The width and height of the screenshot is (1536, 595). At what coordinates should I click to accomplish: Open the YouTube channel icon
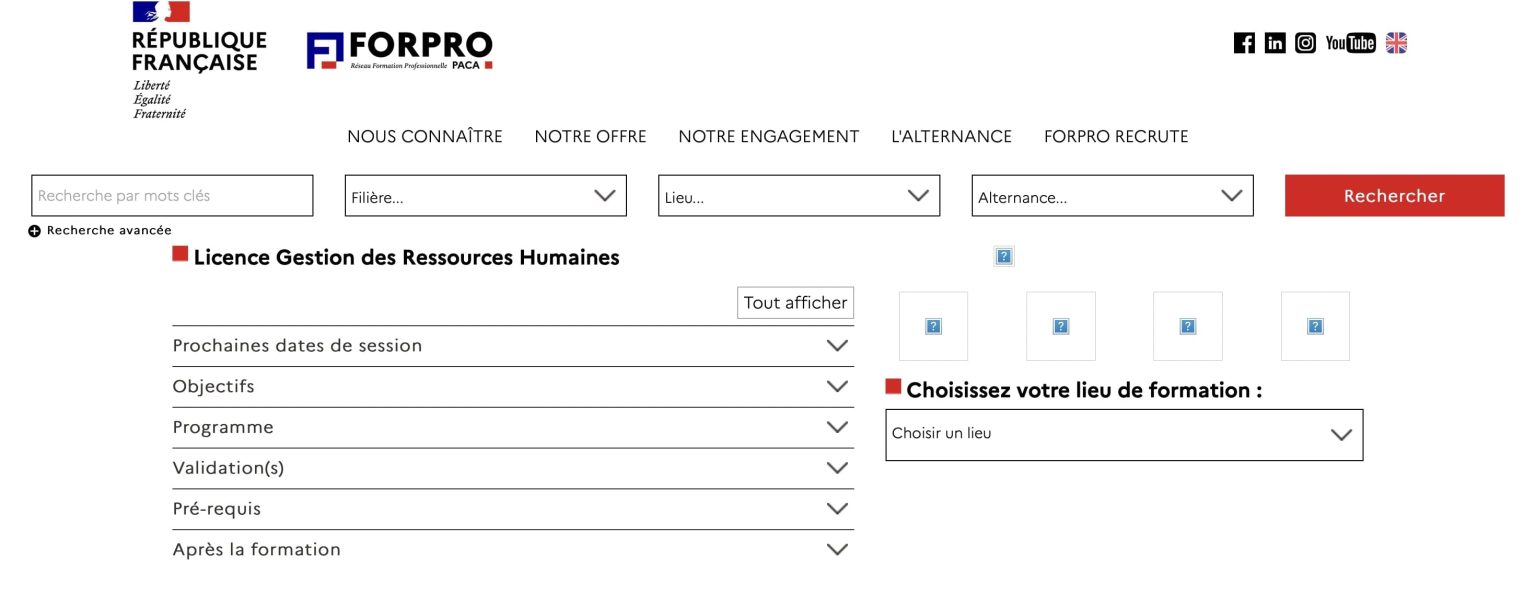1350,43
